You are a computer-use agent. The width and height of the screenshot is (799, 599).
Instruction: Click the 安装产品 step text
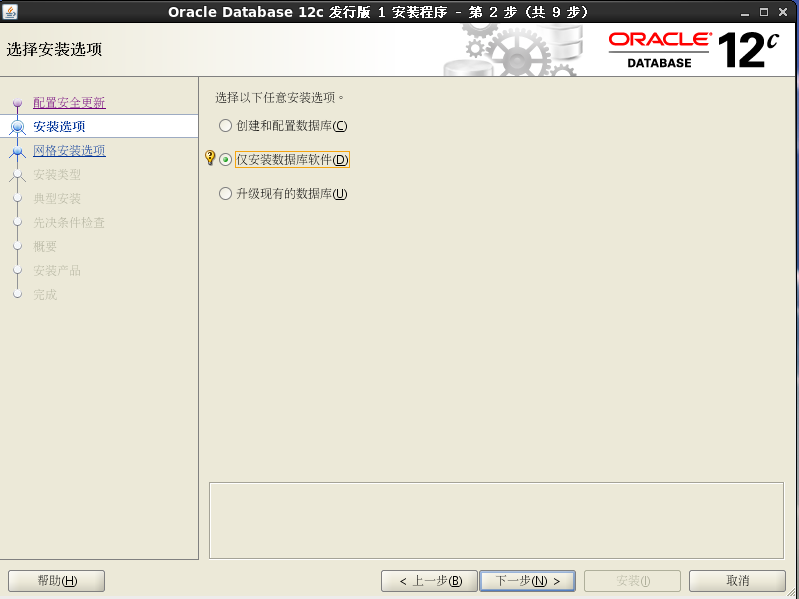(57, 270)
